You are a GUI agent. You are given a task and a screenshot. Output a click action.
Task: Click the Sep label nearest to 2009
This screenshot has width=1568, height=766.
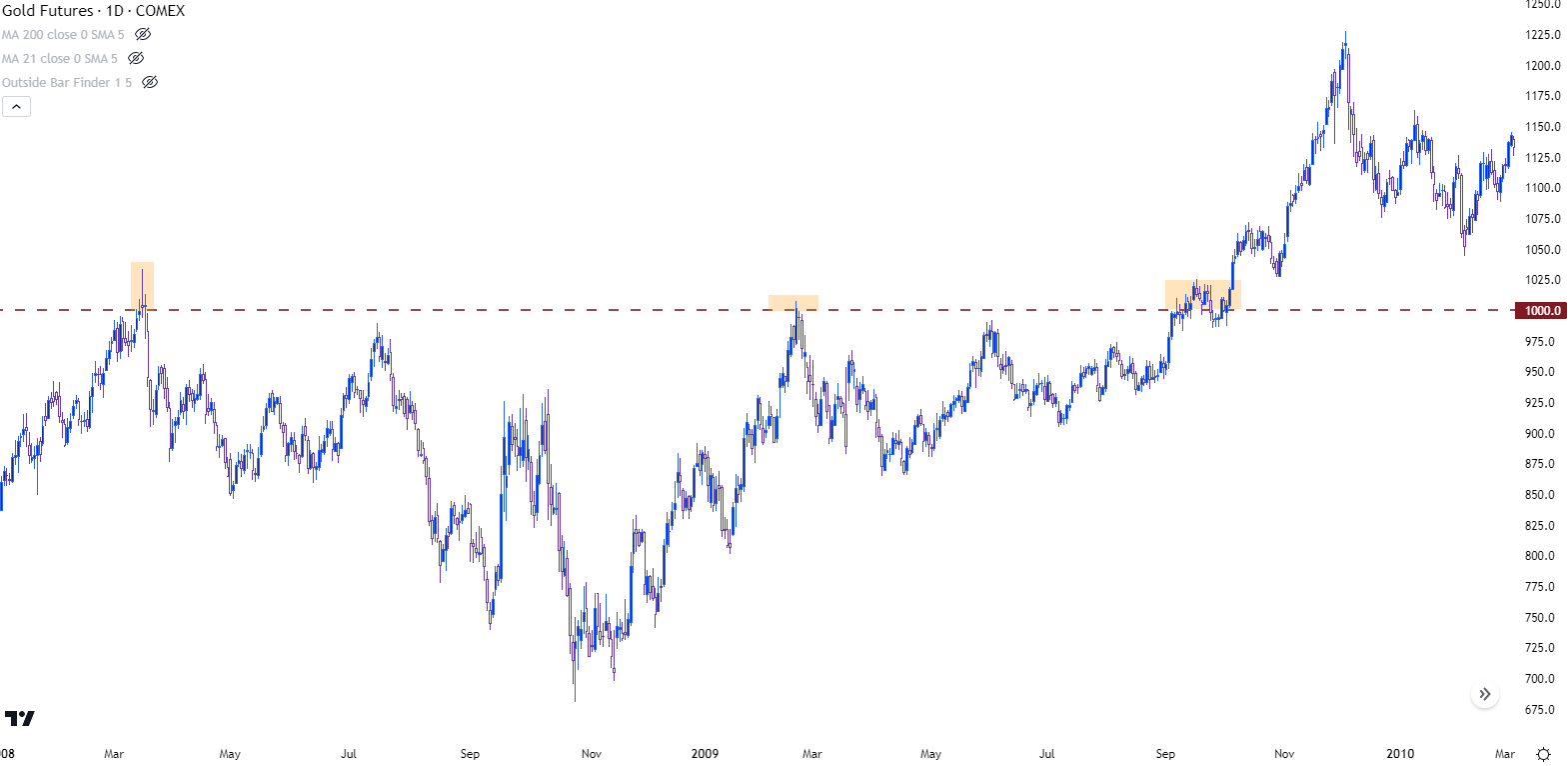coord(470,754)
